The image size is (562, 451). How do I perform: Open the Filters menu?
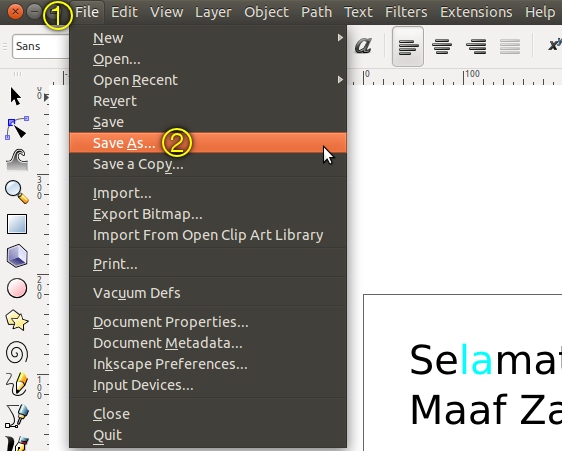(406, 12)
